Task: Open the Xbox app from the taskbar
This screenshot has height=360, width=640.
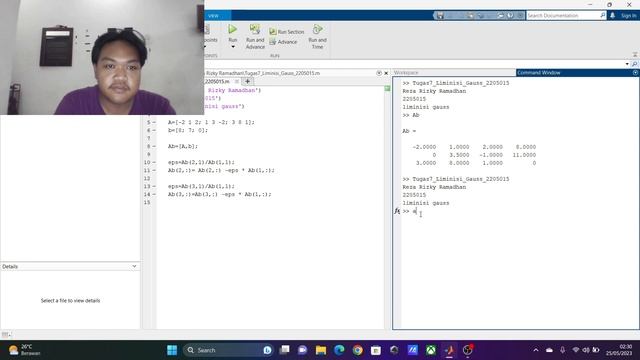Action: (431, 350)
